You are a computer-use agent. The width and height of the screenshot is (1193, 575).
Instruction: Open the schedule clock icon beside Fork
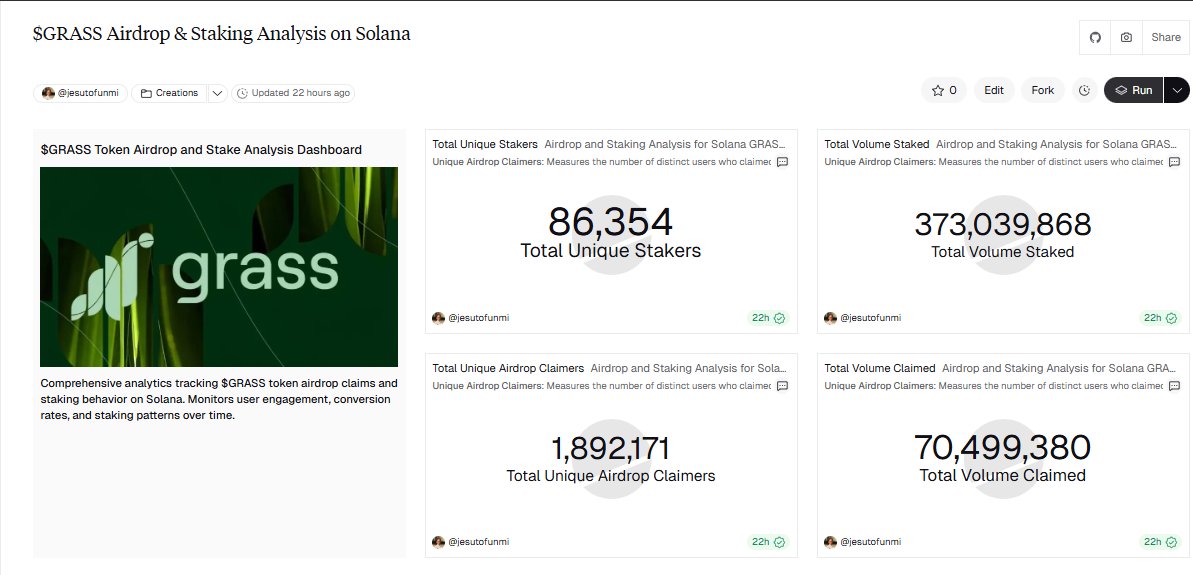pyautogui.click(x=1084, y=90)
